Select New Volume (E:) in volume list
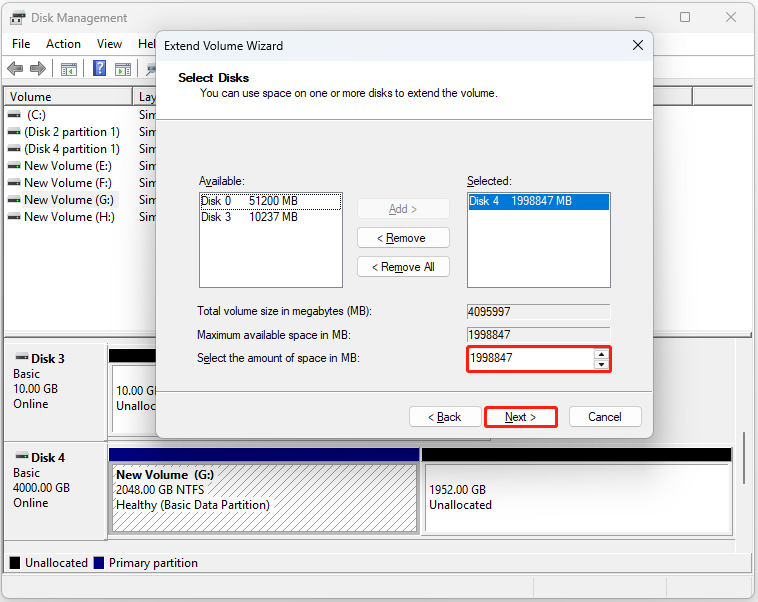The width and height of the screenshot is (758, 602). [x=68, y=166]
